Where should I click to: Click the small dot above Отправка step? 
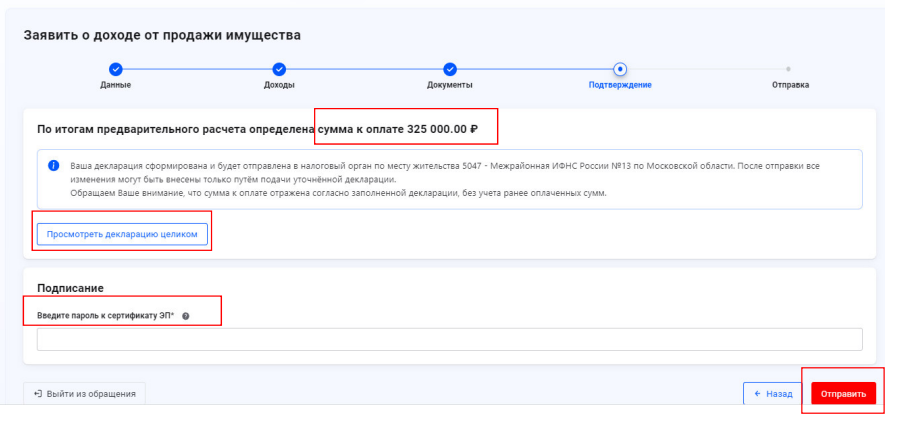[789, 69]
